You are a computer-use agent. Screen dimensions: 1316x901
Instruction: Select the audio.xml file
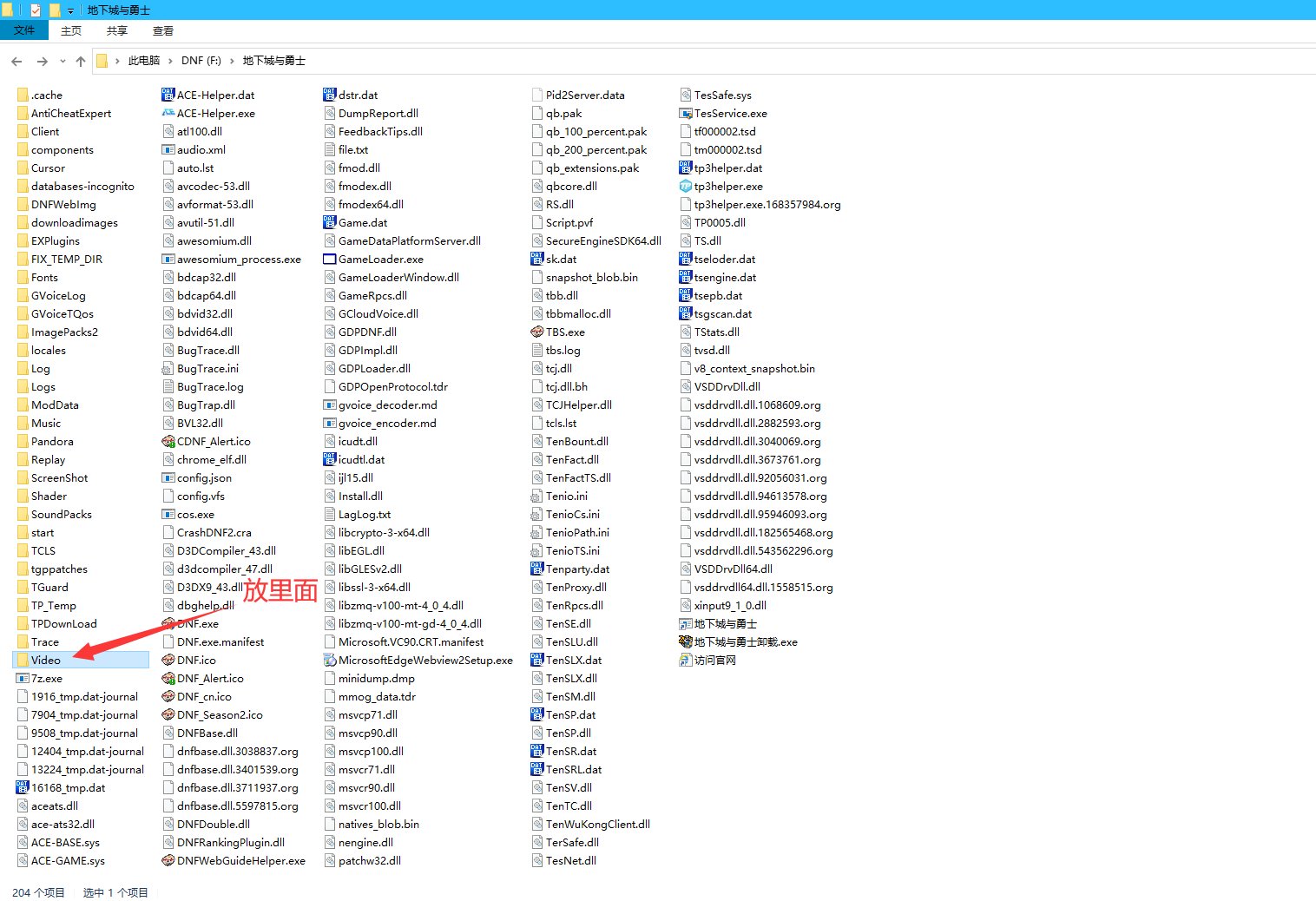(194, 149)
